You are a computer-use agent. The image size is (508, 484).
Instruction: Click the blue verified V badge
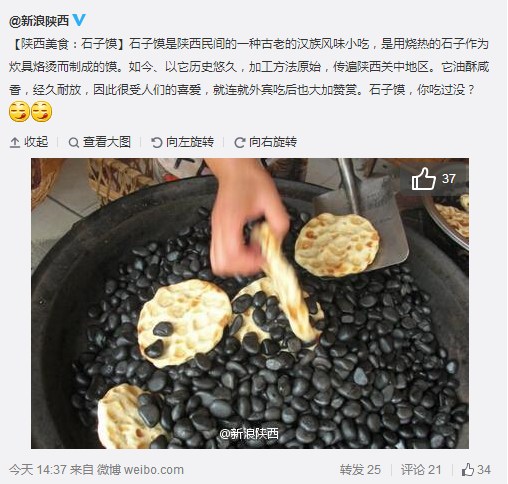click(x=79, y=20)
